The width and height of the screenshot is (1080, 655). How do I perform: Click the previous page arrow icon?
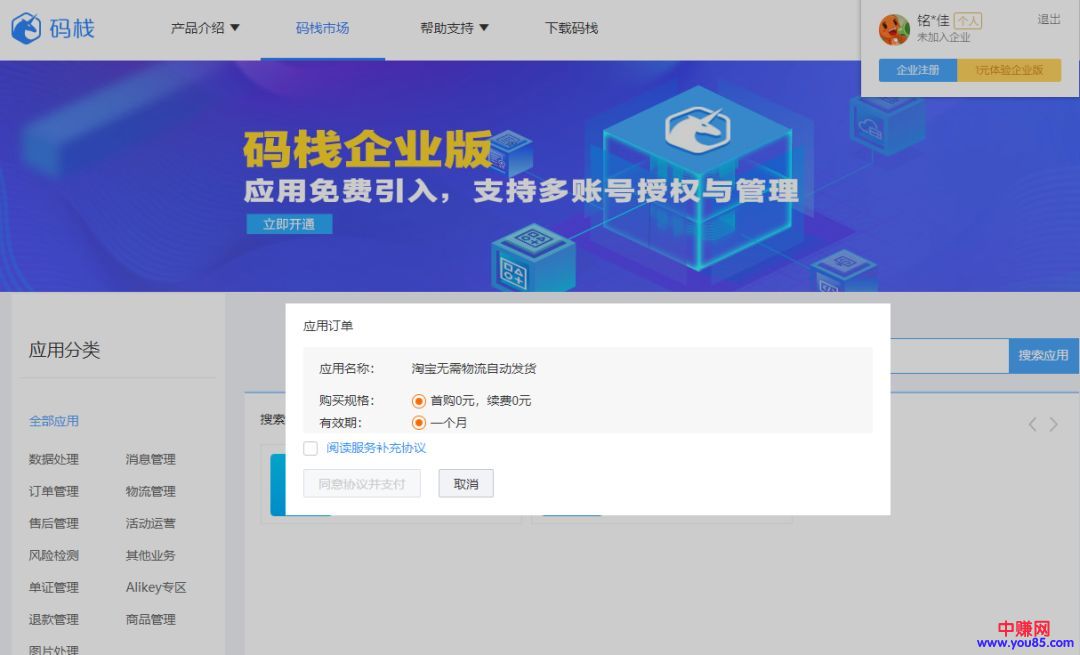pyautogui.click(x=1033, y=424)
